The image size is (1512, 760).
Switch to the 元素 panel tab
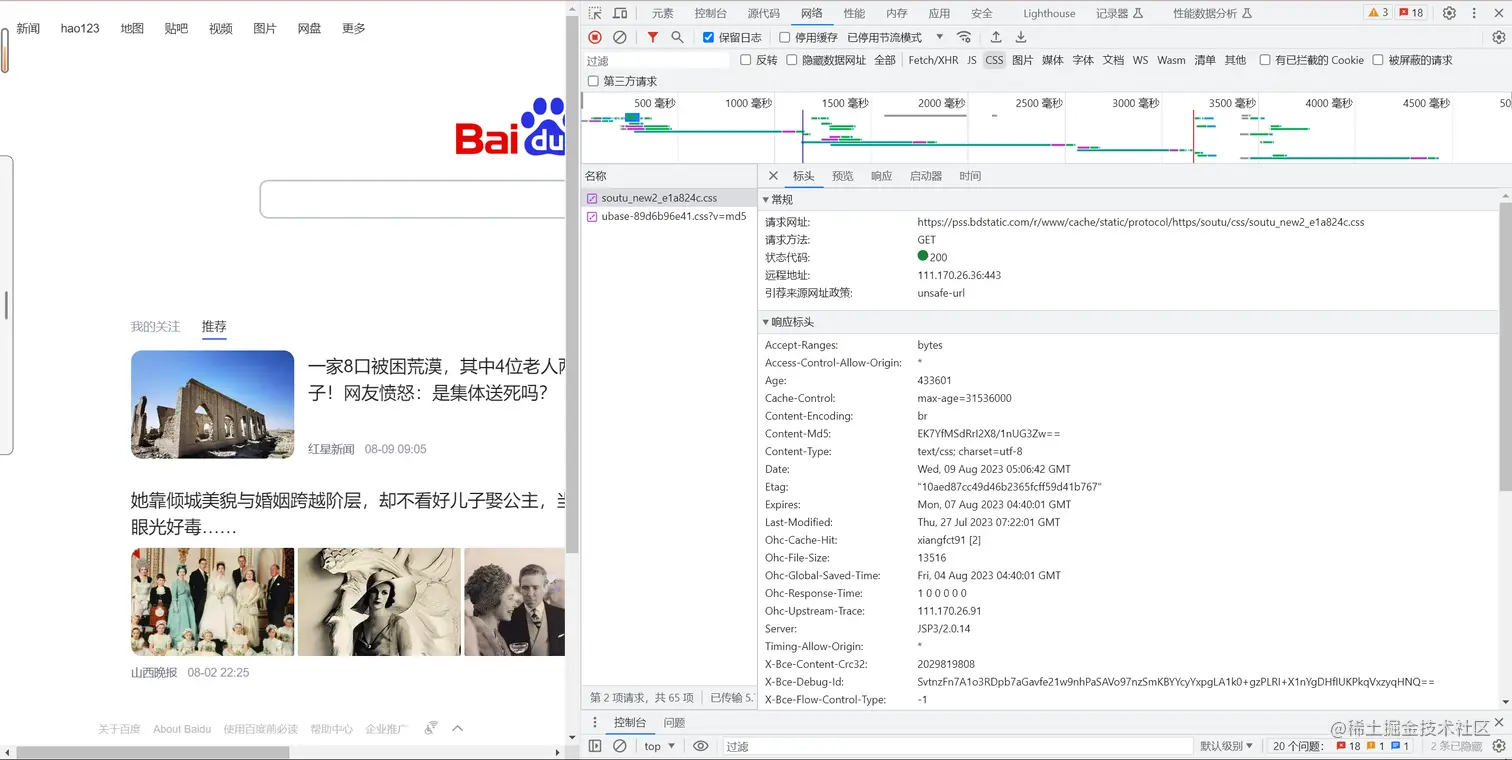pyautogui.click(x=663, y=13)
